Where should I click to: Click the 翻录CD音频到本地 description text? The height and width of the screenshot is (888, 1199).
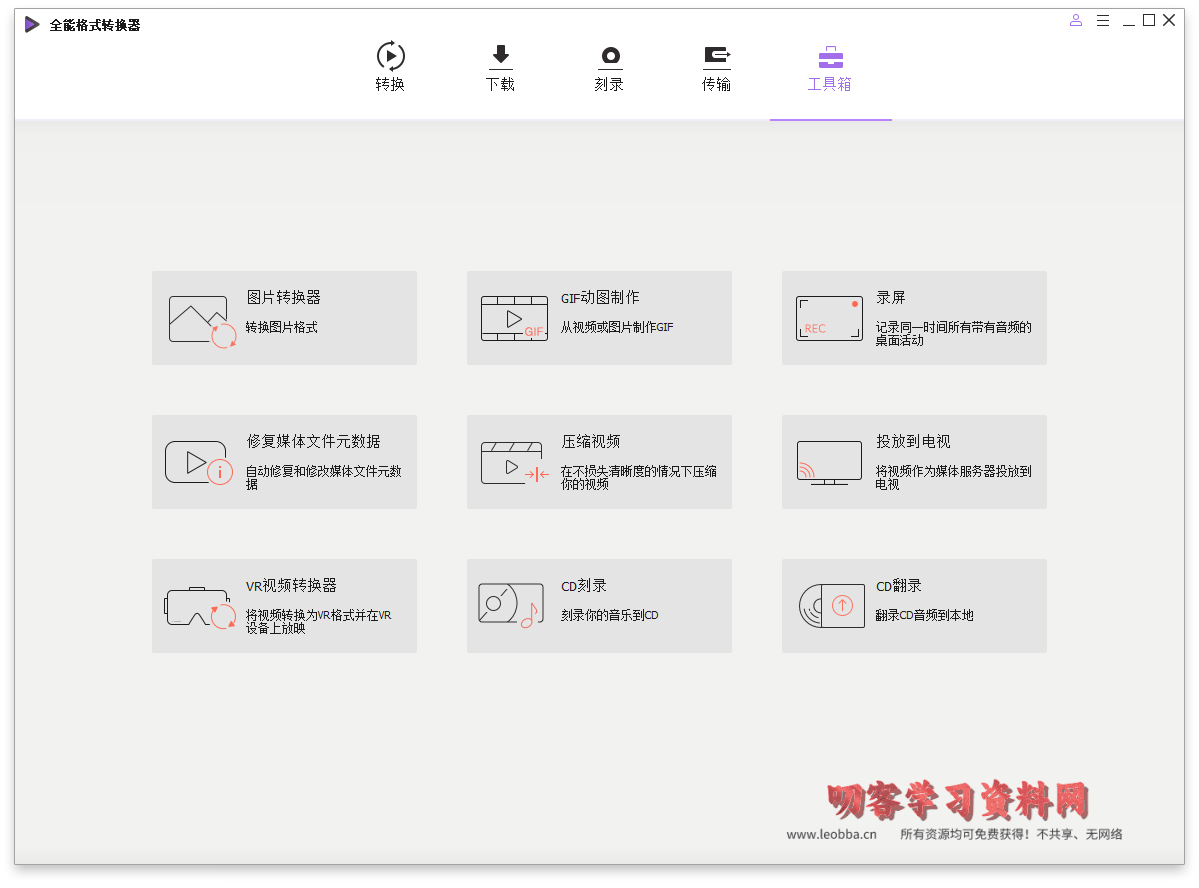pos(924,615)
